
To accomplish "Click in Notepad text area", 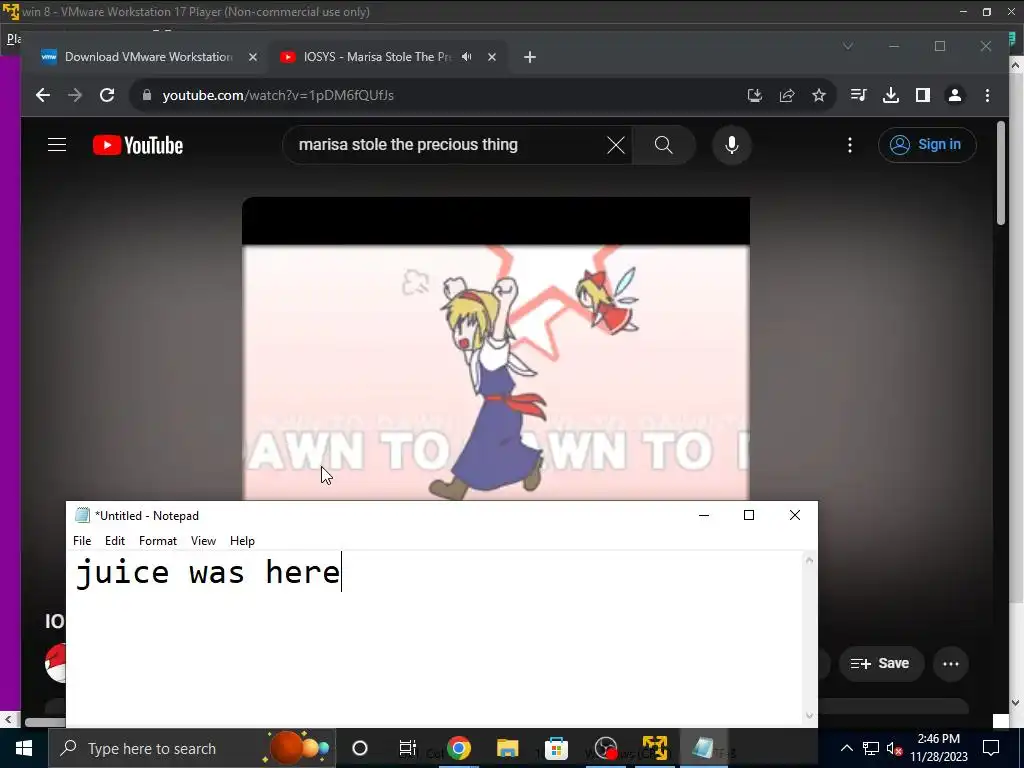I will (434, 638).
